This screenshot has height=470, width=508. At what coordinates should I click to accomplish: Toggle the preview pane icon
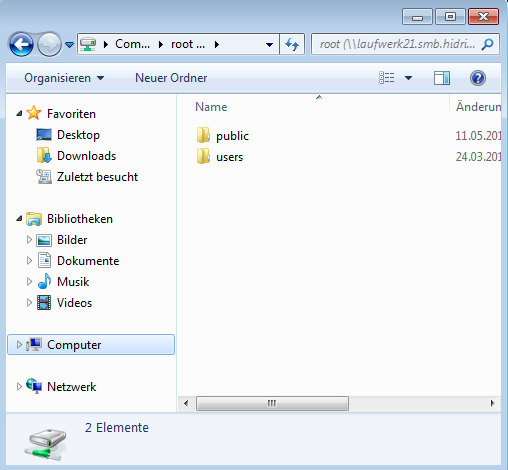click(442, 78)
